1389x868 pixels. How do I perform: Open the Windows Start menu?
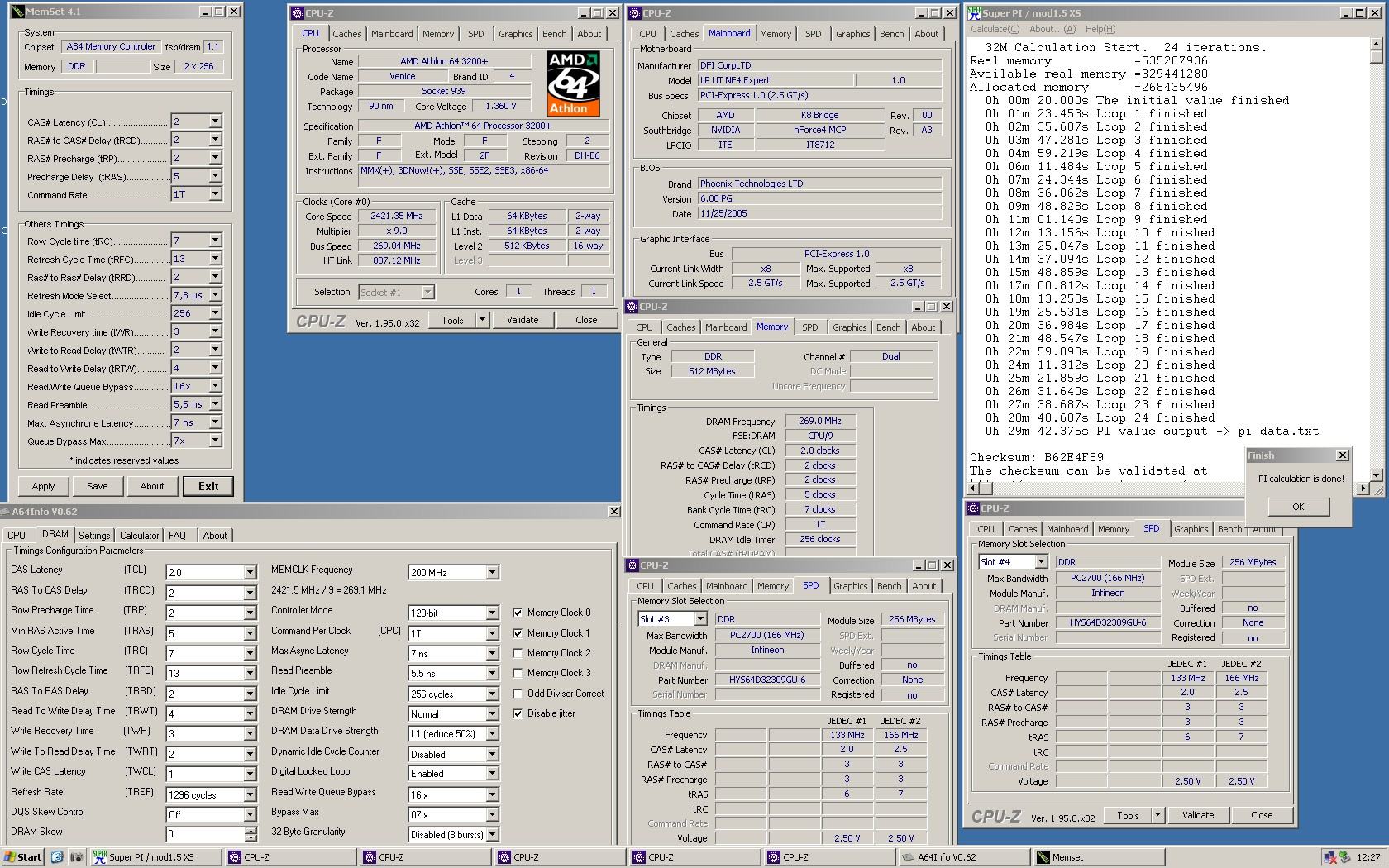(x=22, y=857)
